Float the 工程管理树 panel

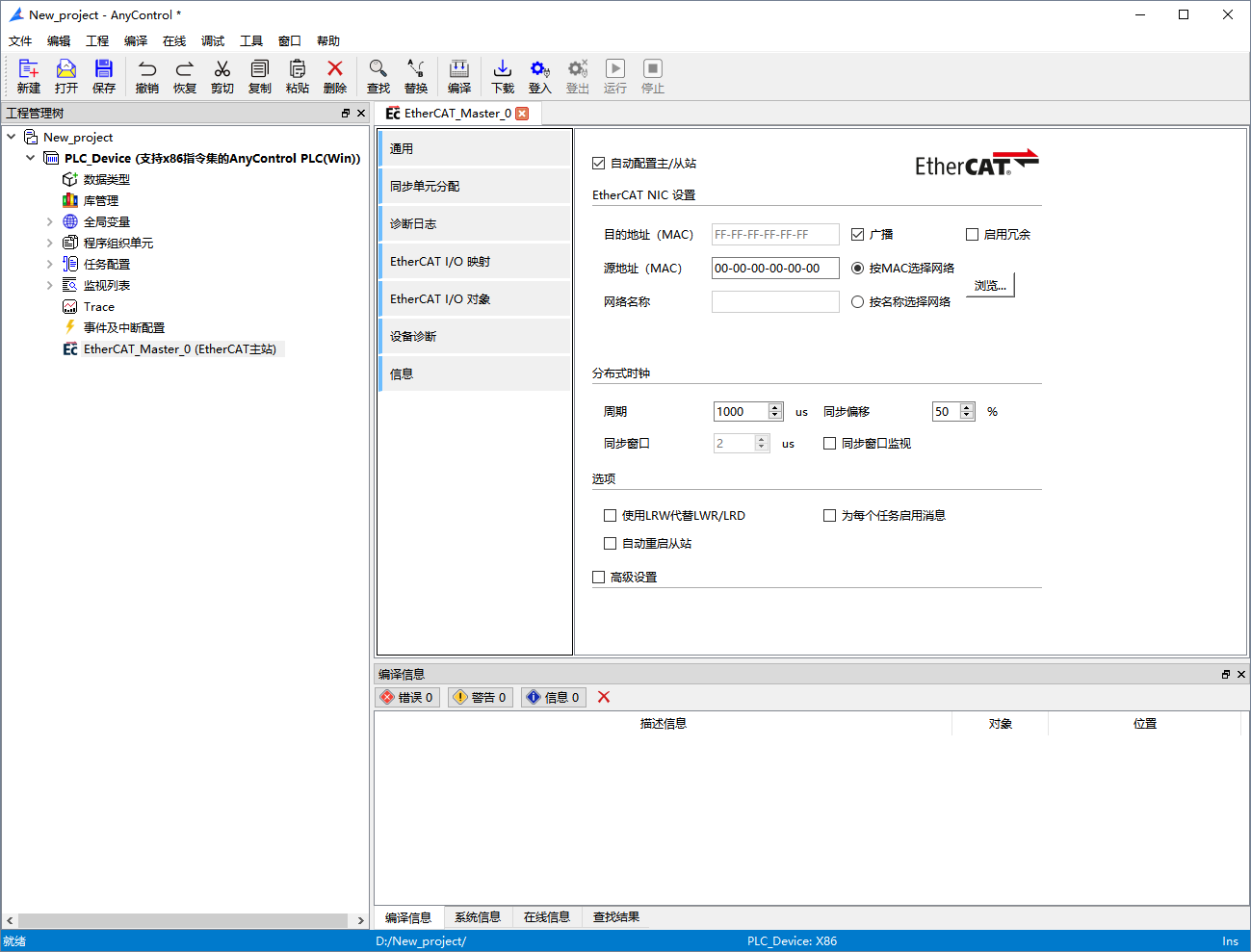coord(346,114)
